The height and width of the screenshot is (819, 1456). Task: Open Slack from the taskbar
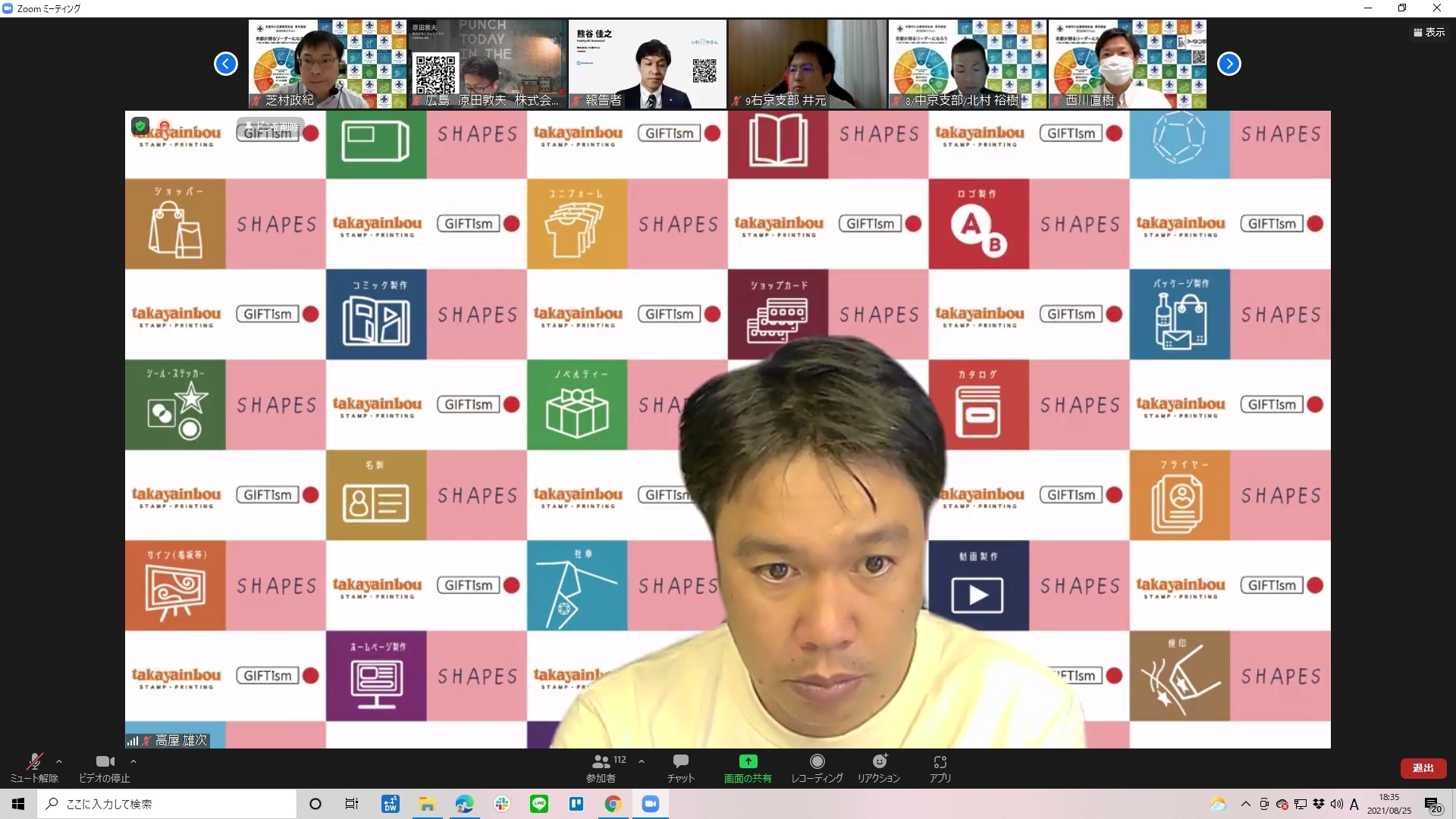click(x=501, y=804)
